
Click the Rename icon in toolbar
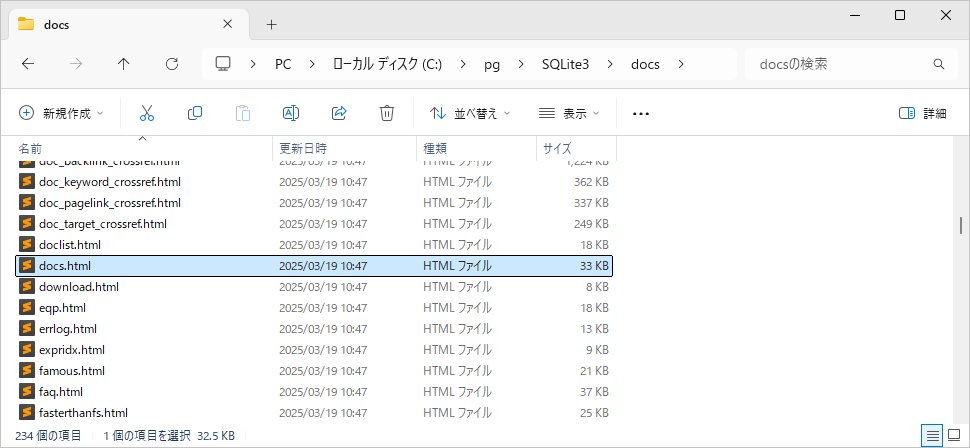point(291,113)
